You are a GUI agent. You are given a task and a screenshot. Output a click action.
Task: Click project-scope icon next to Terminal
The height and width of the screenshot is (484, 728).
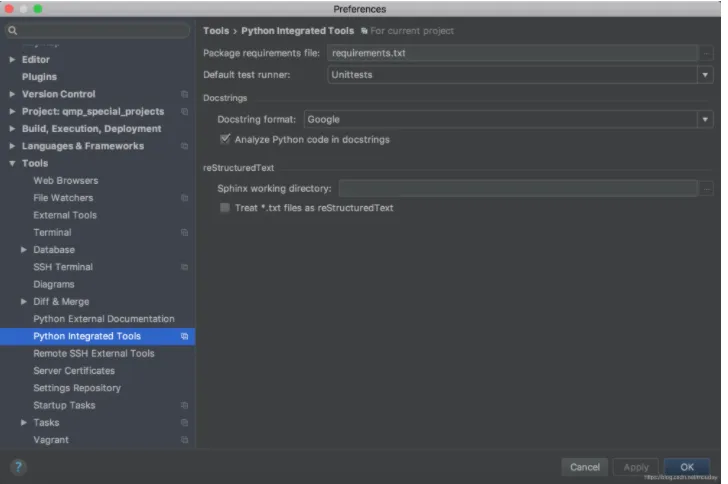pyautogui.click(x=184, y=233)
